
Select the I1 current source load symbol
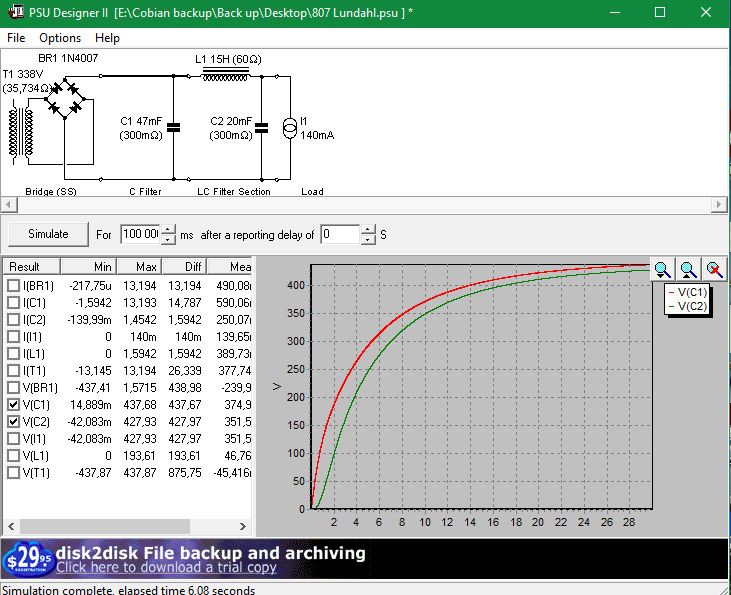coord(290,128)
